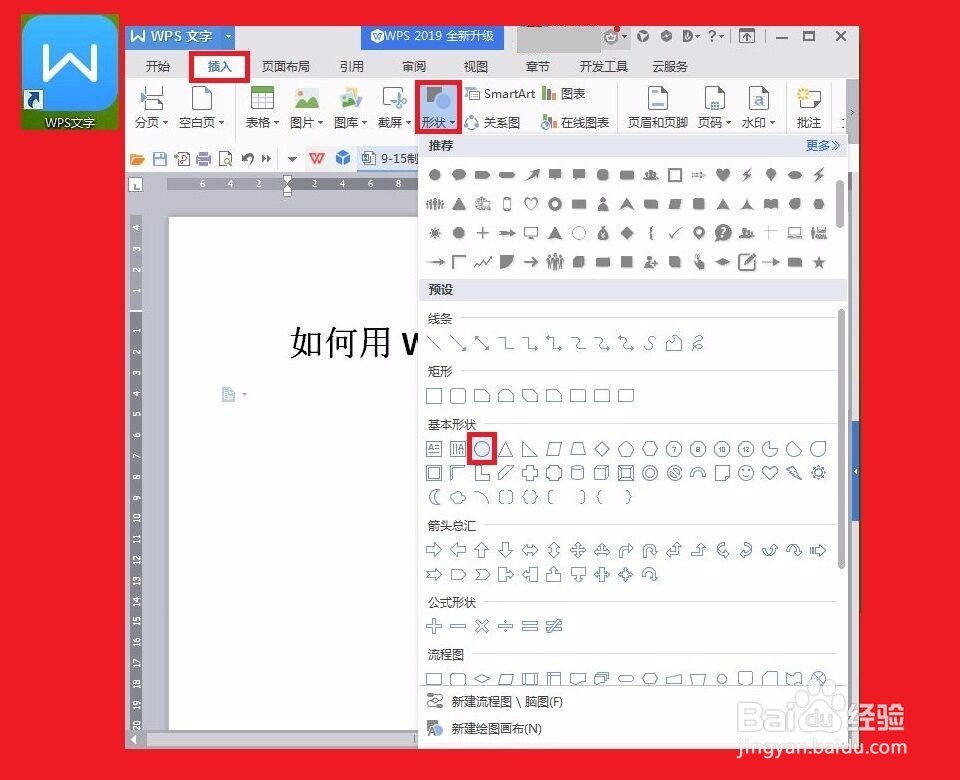
Task: Select the sun shape in basic shapes
Action: pyautogui.click(x=818, y=473)
